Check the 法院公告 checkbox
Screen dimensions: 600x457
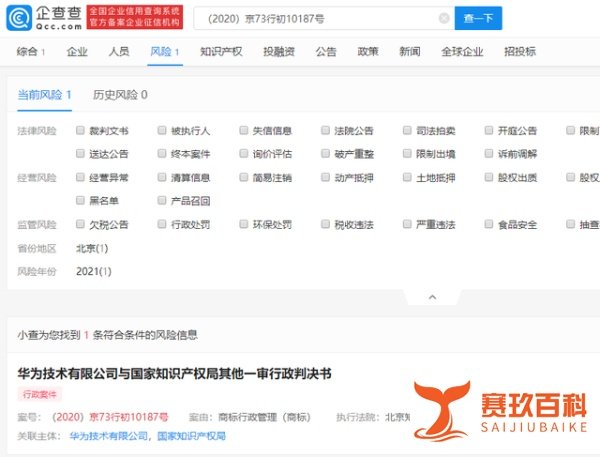coord(325,131)
